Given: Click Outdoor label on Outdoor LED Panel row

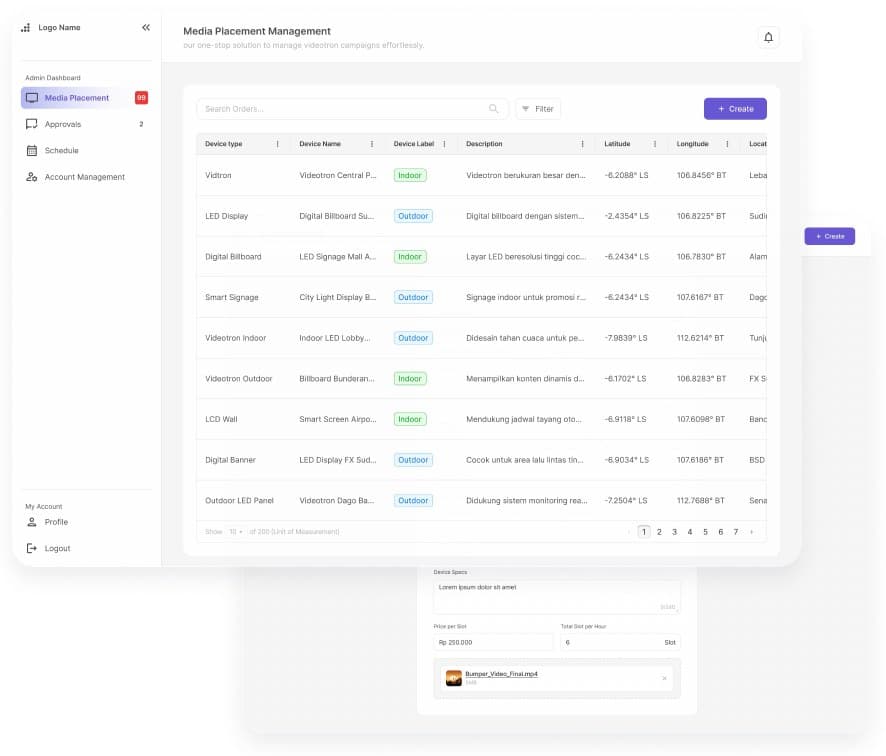Looking at the screenshot, I should (413, 501).
